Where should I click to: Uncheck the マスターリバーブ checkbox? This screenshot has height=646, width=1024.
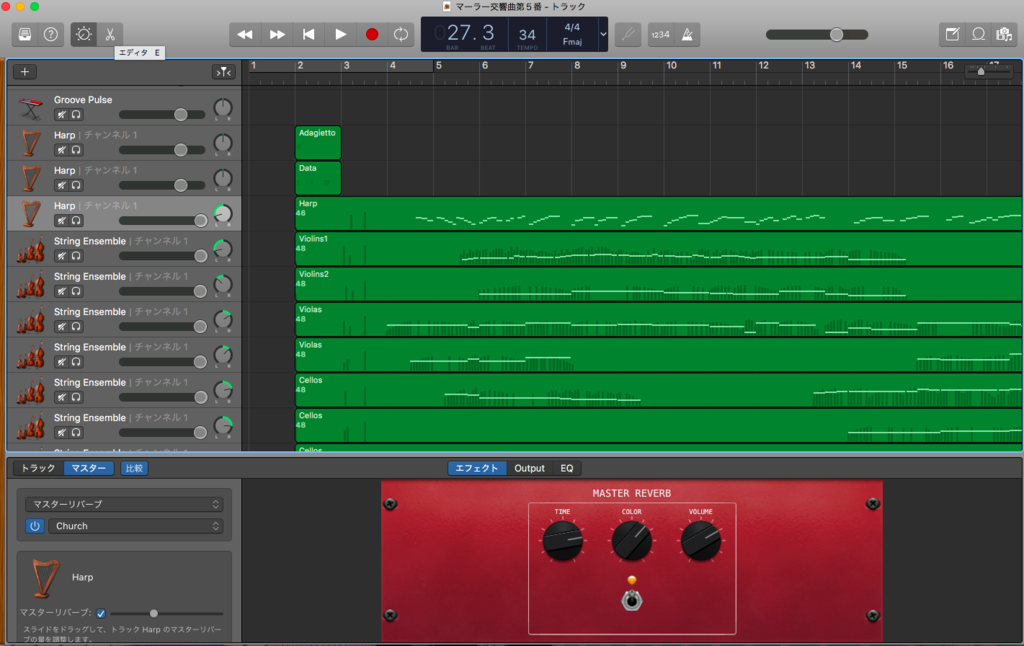tap(101, 613)
